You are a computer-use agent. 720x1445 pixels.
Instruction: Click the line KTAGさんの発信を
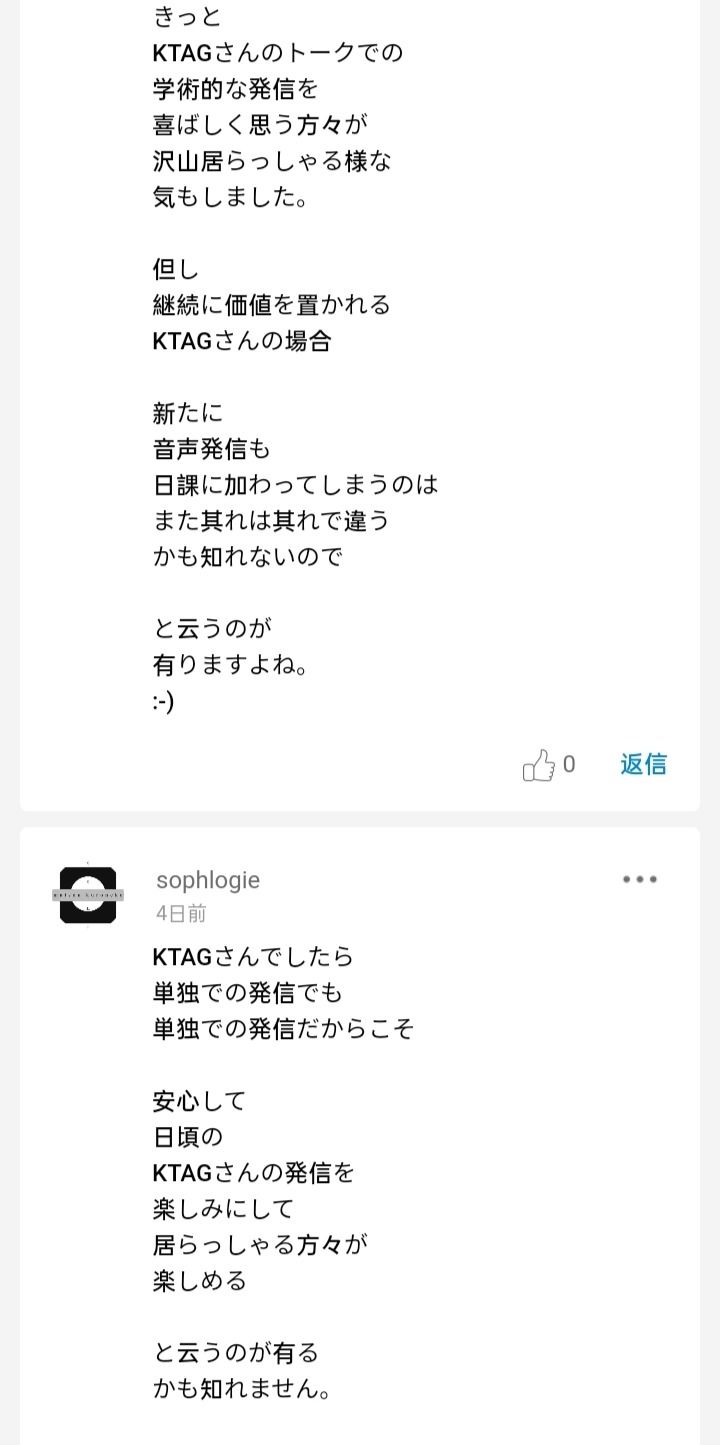(x=253, y=1172)
